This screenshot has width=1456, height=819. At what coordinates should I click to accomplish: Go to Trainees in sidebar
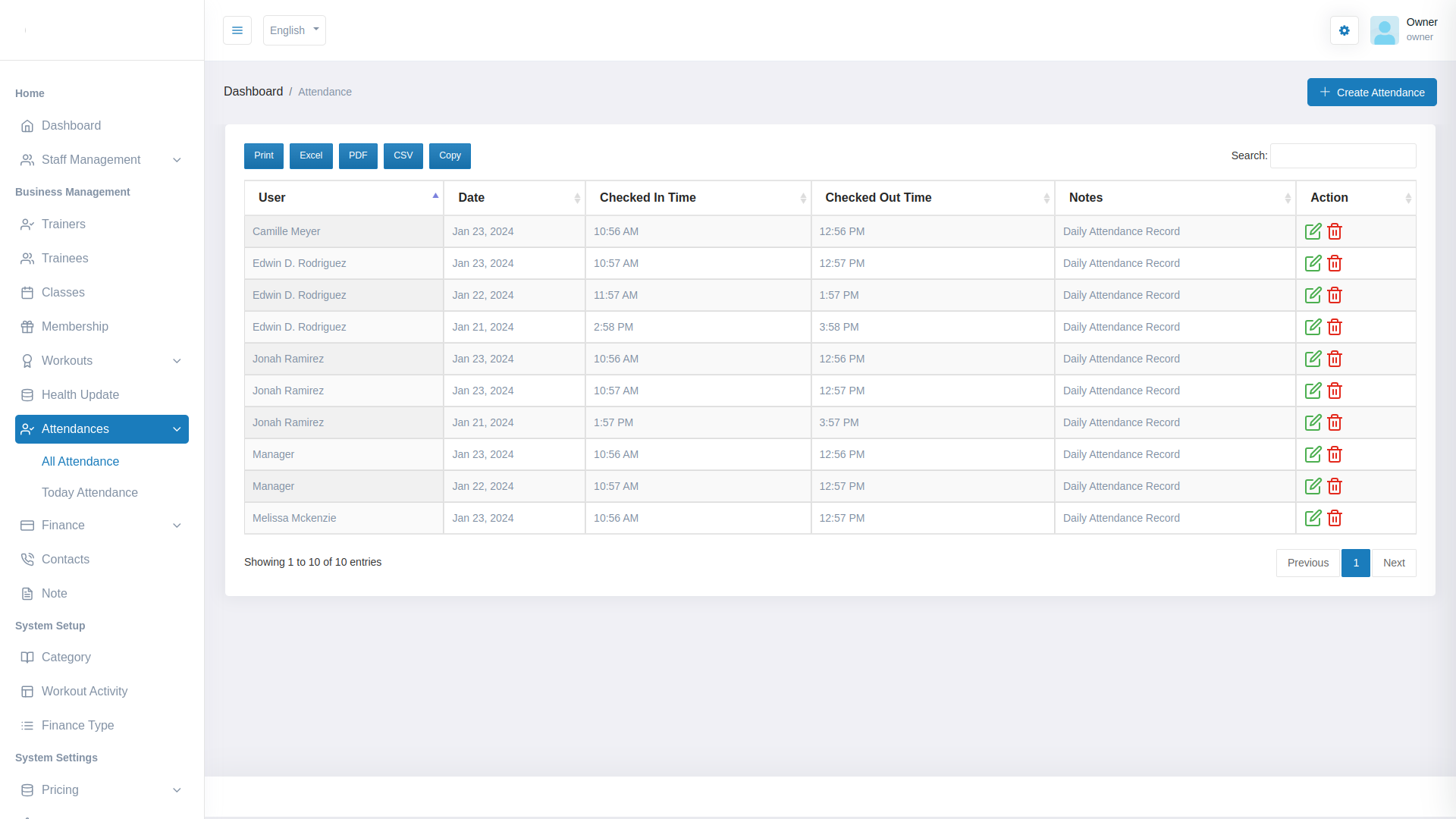tap(64, 259)
